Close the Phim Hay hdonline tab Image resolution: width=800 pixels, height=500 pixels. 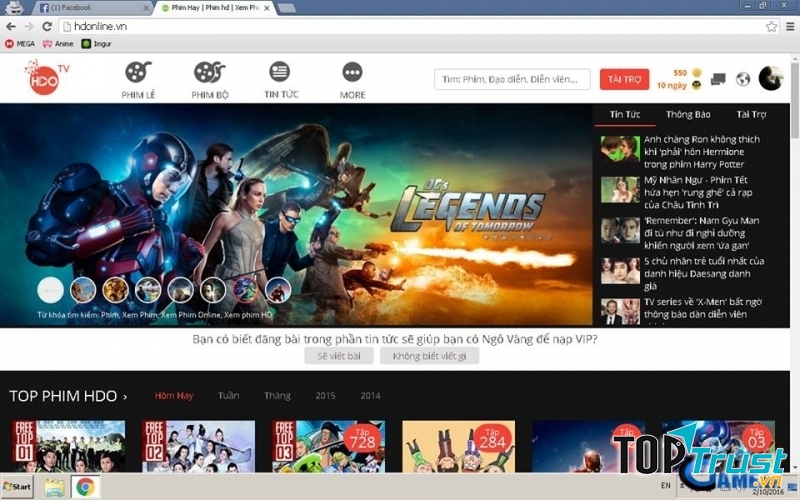click(x=267, y=8)
